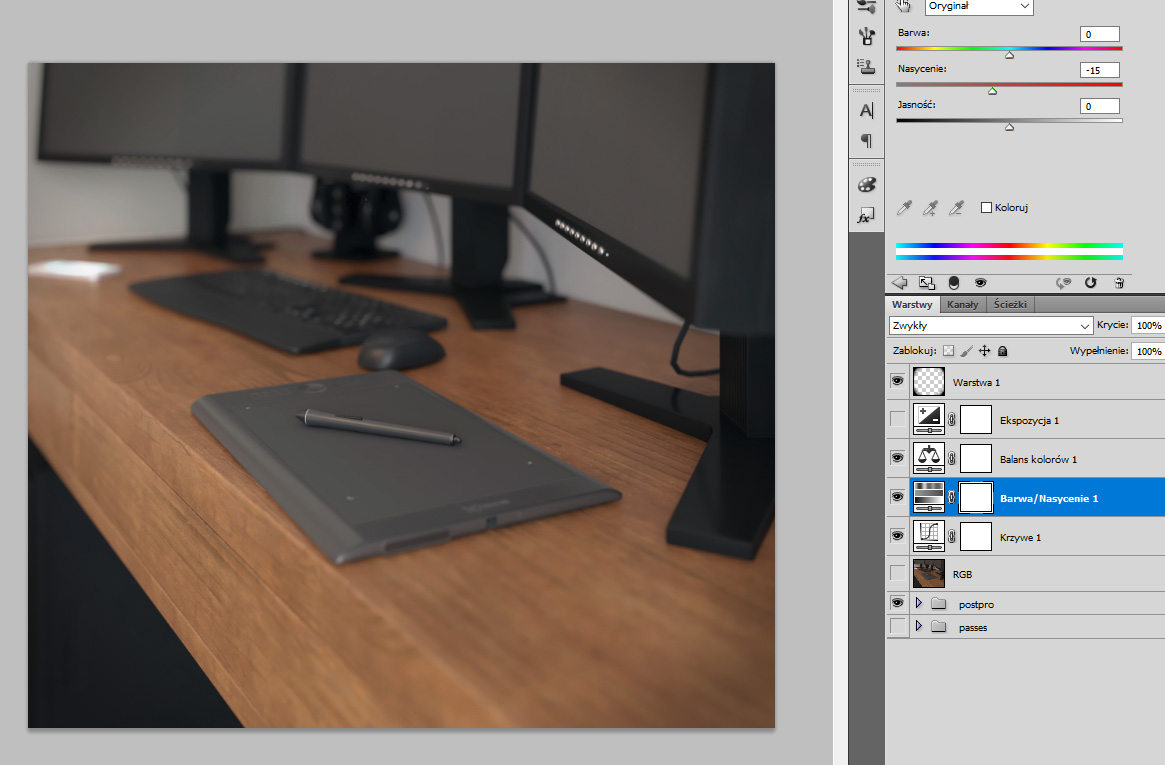
Task: Hide the postpro group
Action: coord(898,602)
